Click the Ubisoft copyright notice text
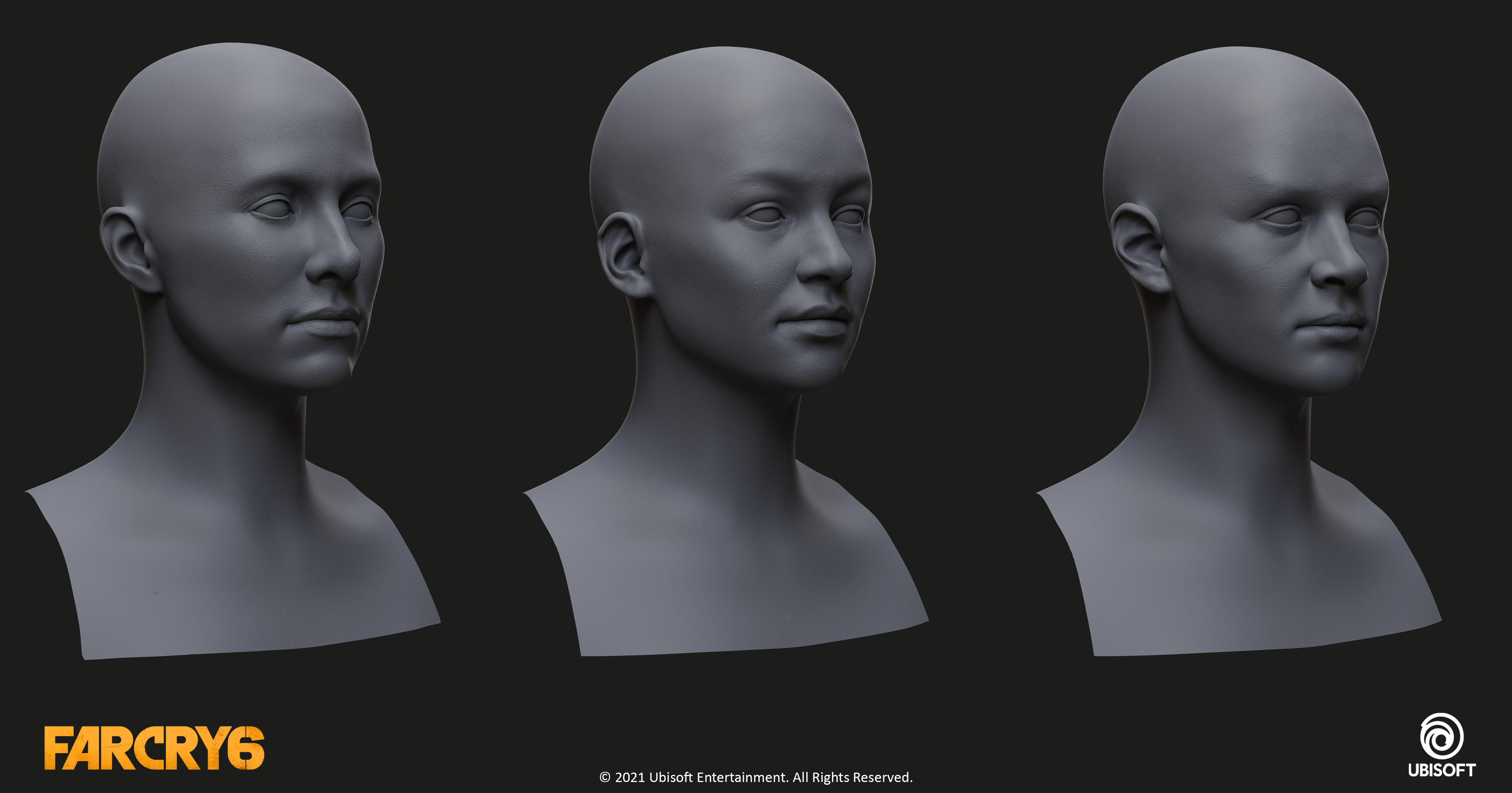The image size is (1512, 793). pyautogui.click(x=756, y=777)
